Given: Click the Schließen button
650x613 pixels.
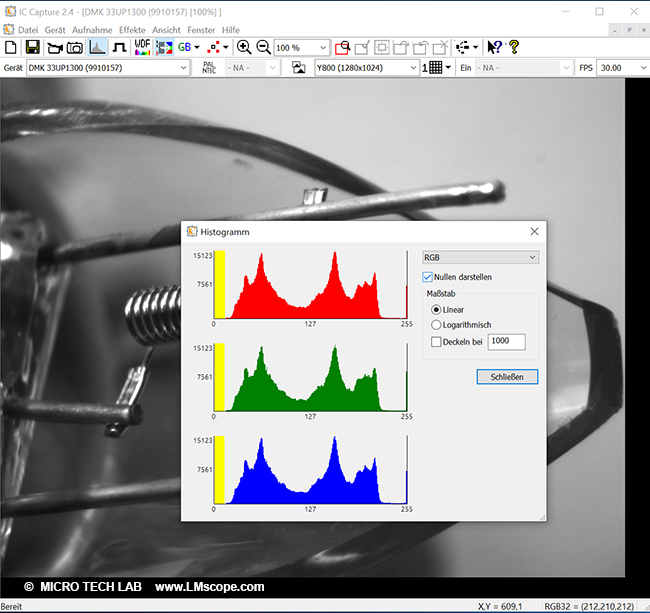Looking at the screenshot, I should pos(507,377).
